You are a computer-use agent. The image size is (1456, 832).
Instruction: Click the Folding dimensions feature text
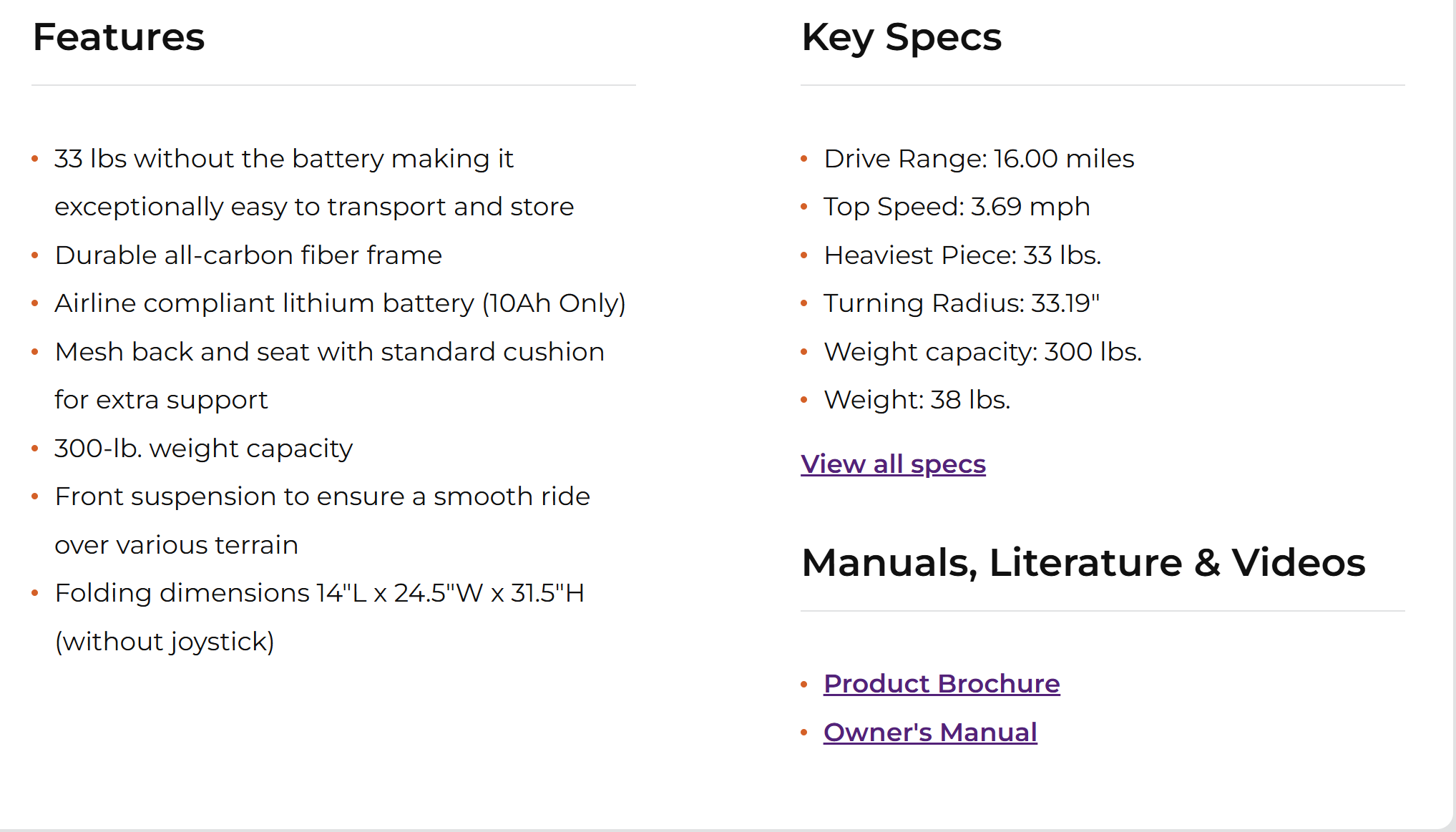319,593
